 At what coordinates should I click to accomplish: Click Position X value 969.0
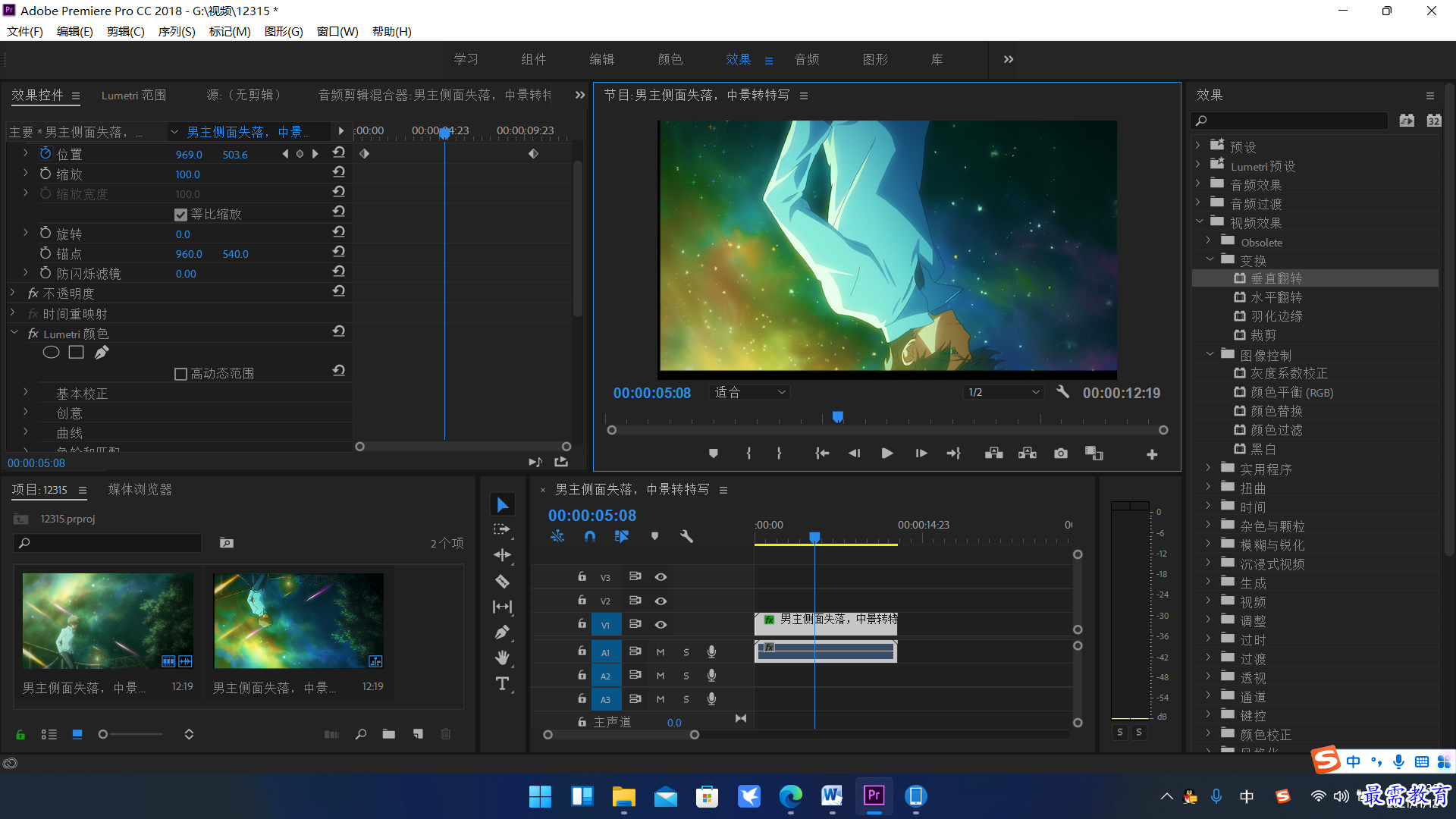click(x=189, y=155)
